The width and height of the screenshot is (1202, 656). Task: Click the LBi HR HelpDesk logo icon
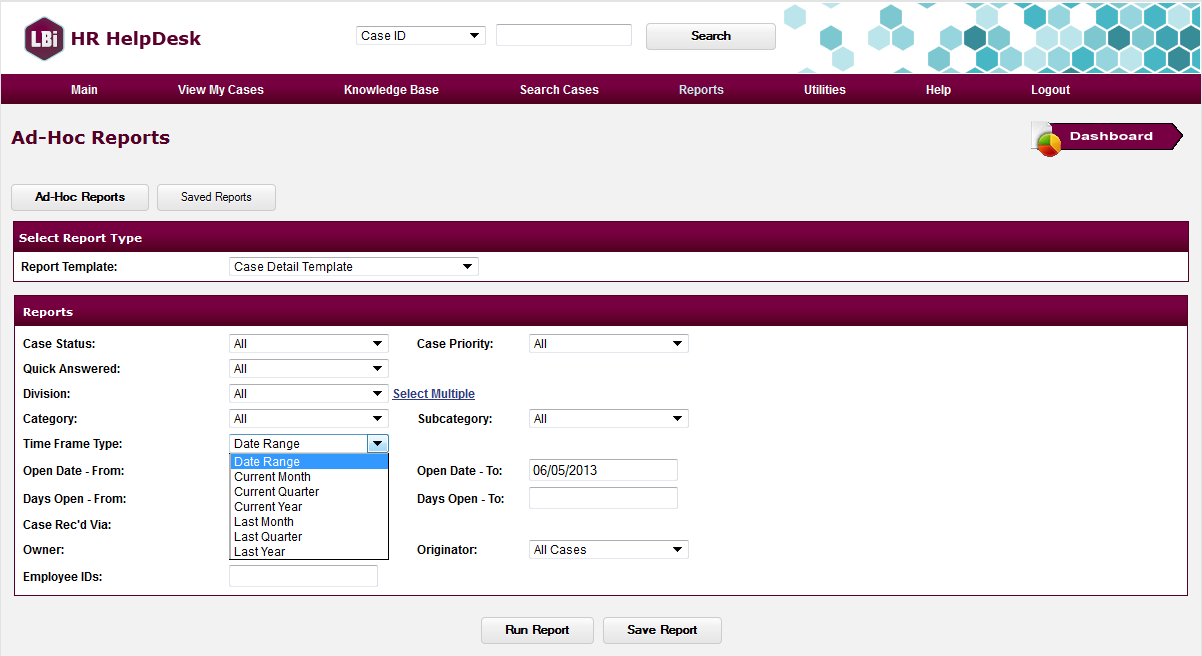[44, 39]
